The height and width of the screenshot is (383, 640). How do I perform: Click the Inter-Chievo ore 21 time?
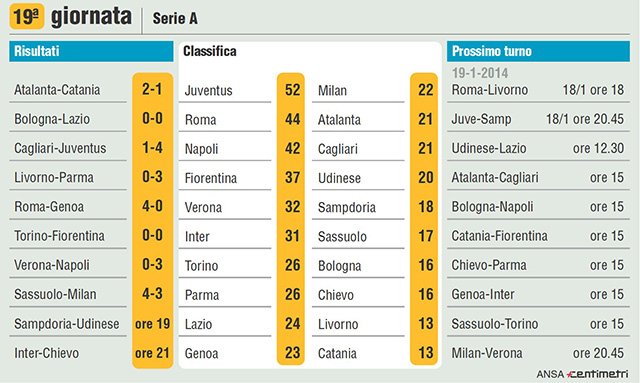pos(152,353)
